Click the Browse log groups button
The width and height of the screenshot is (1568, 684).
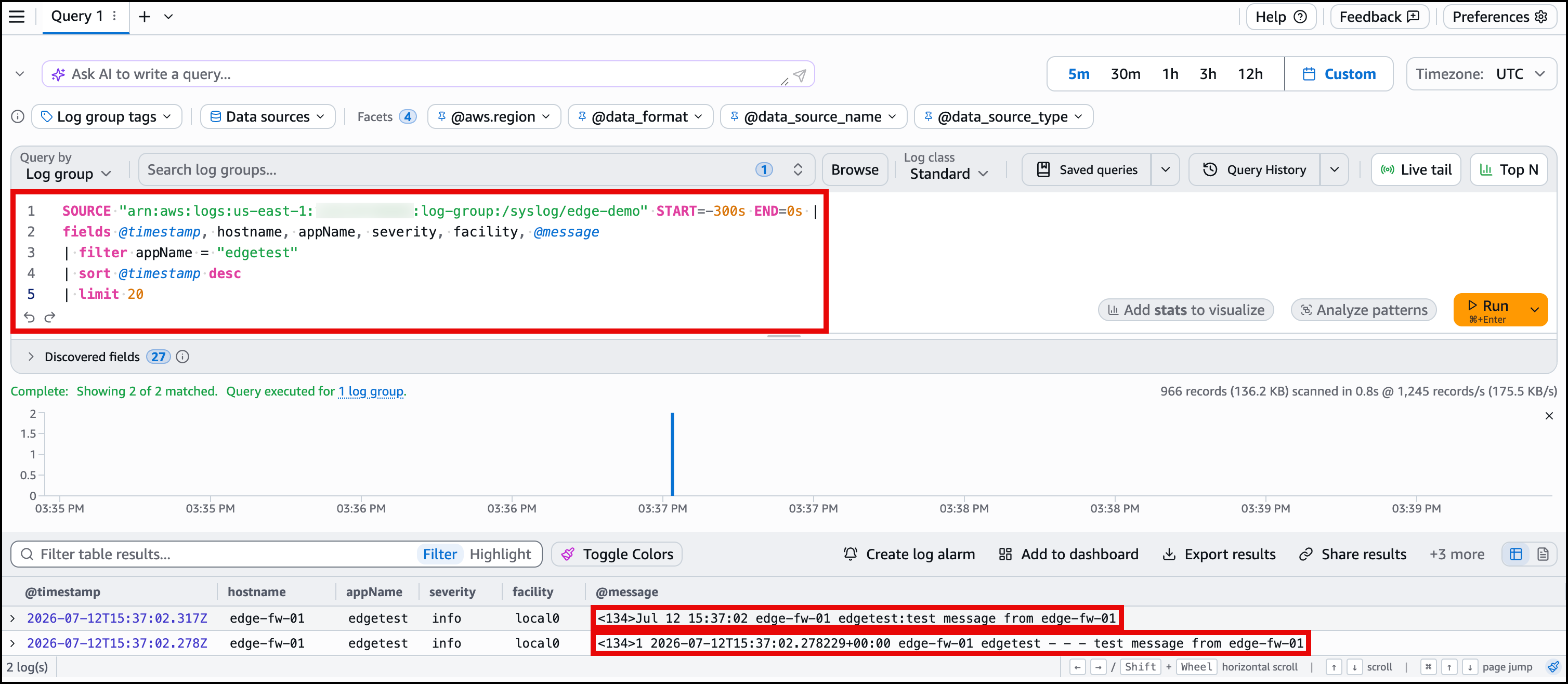click(x=855, y=170)
